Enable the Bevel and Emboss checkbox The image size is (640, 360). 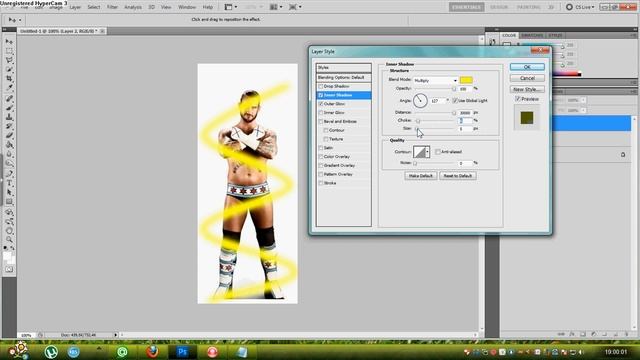point(321,122)
